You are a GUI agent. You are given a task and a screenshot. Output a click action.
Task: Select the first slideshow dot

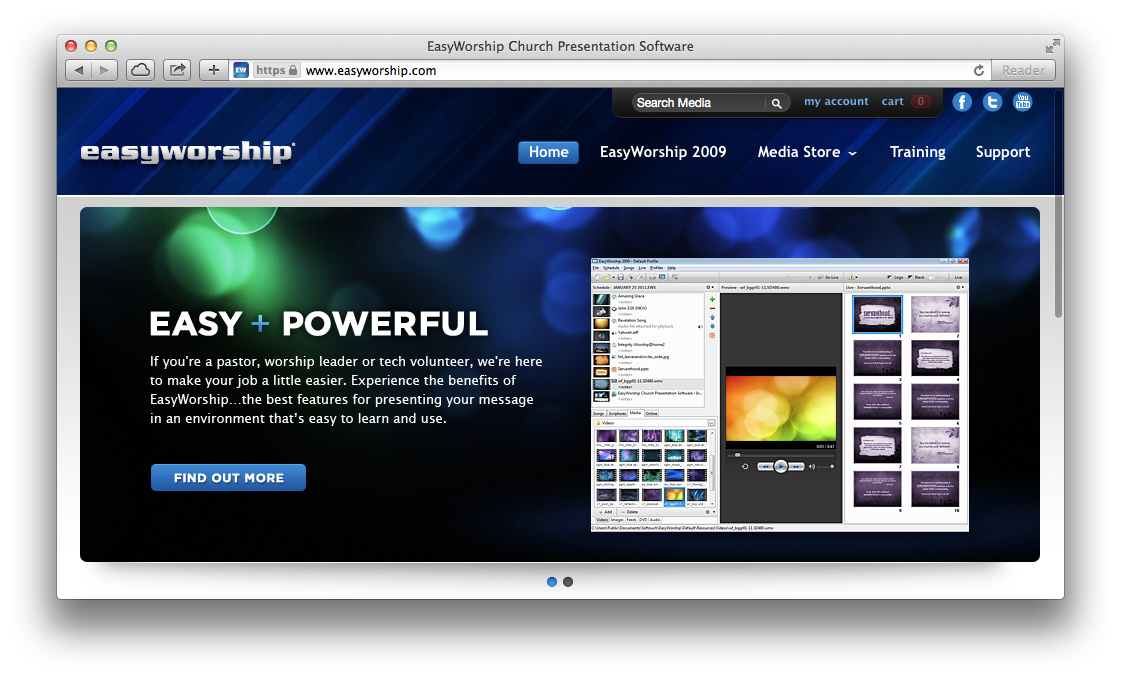pos(552,582)
